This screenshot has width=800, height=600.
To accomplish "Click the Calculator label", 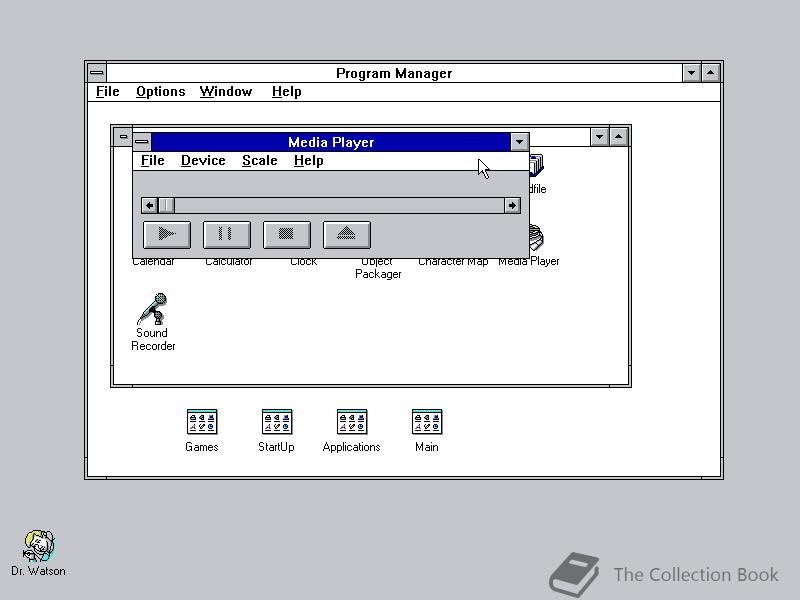I will (x=229, y=262).
